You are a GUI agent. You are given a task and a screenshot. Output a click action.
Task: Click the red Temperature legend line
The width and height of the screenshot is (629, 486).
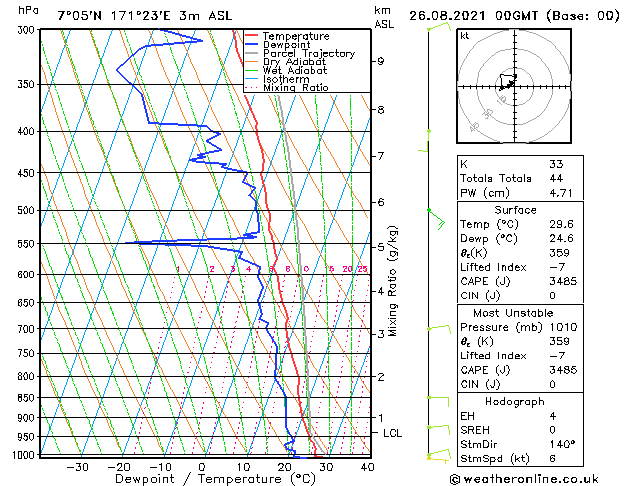pyautogui.click(x=251, y=36)
